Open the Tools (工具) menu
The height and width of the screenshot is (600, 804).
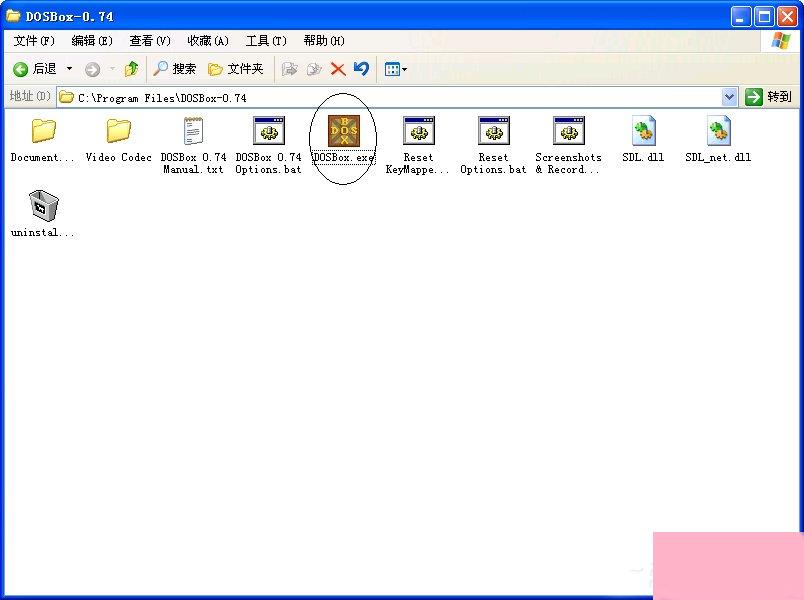266,41
